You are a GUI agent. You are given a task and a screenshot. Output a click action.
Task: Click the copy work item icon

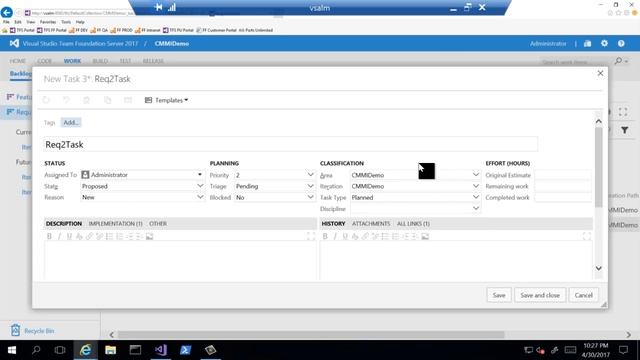coord(107,100)
